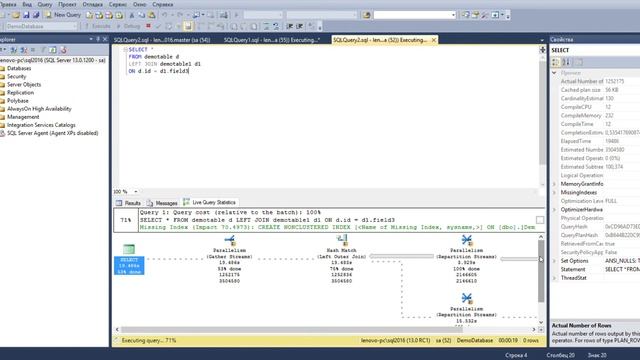Open the Вид menu

coord(27,4)
